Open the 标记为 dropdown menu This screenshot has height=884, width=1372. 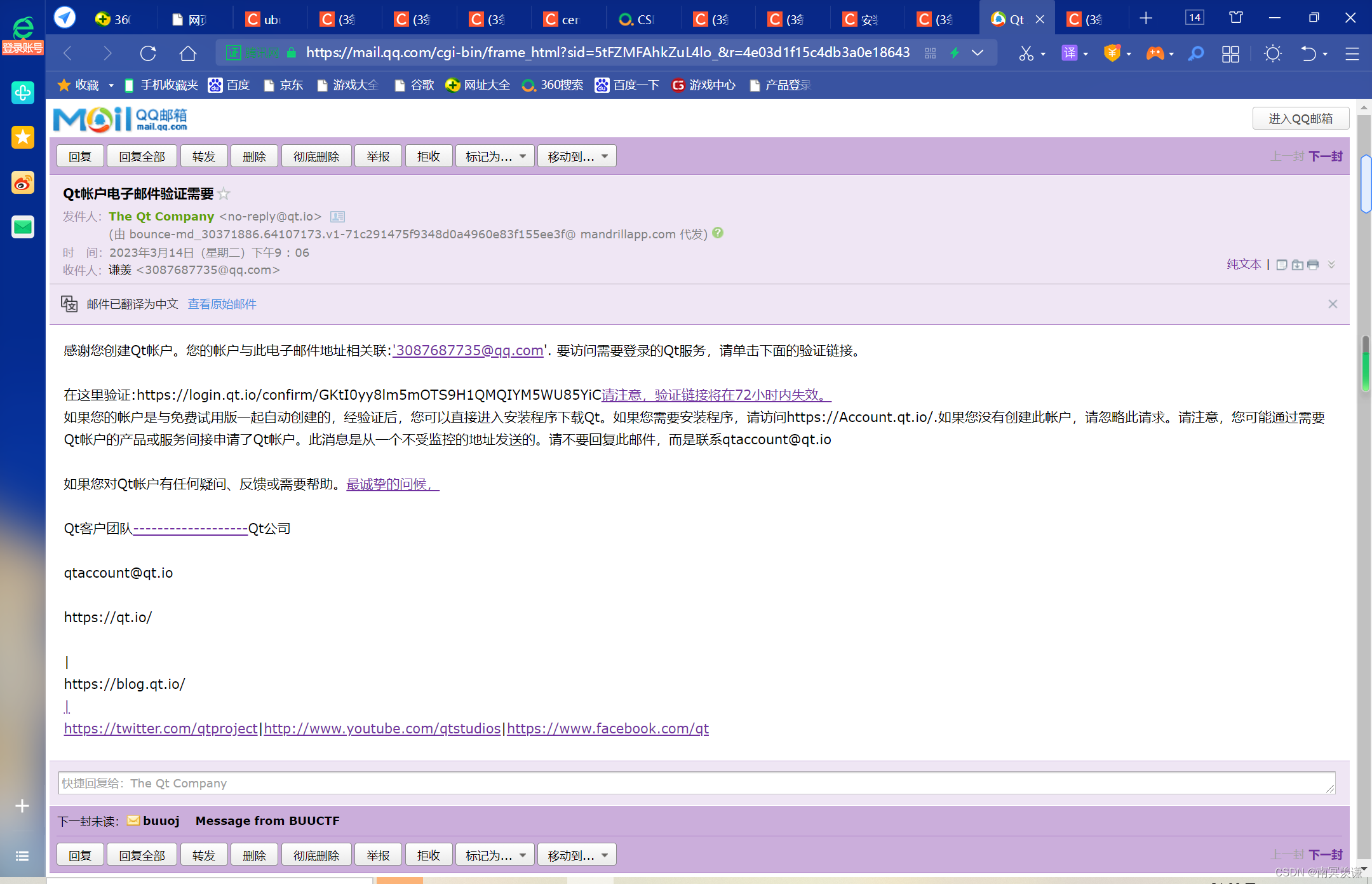[494, 156]
